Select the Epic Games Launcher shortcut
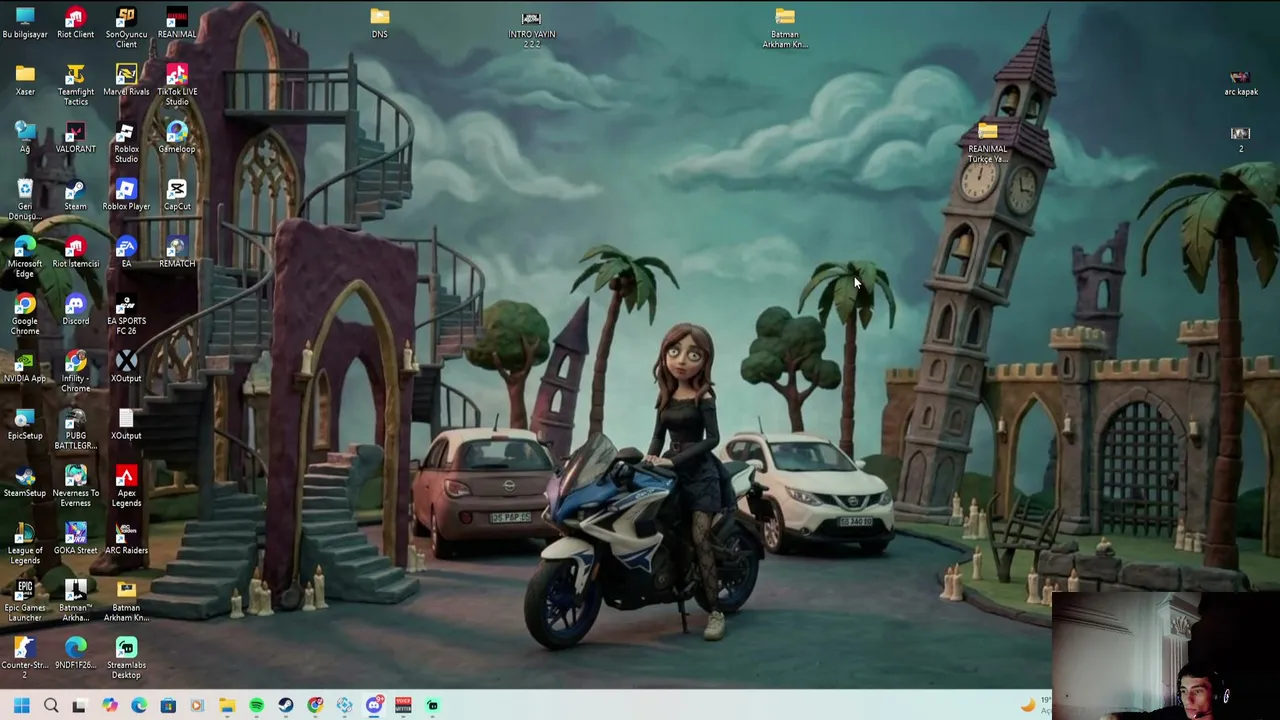 tap(25, 601)
